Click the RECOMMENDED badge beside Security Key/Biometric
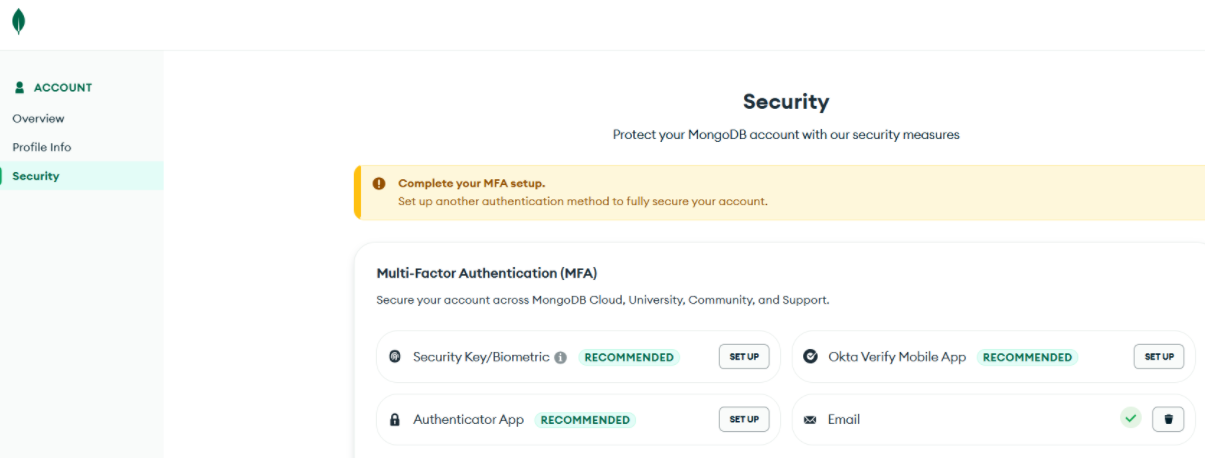1205x458 pixels. pos(629,357)
